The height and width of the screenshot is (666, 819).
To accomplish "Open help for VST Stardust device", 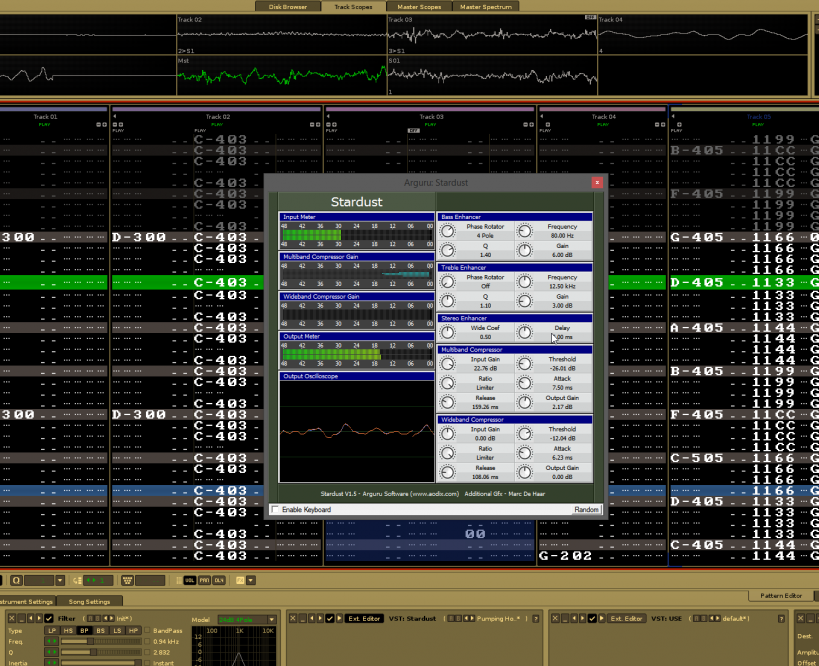I will tap(535, 618).
